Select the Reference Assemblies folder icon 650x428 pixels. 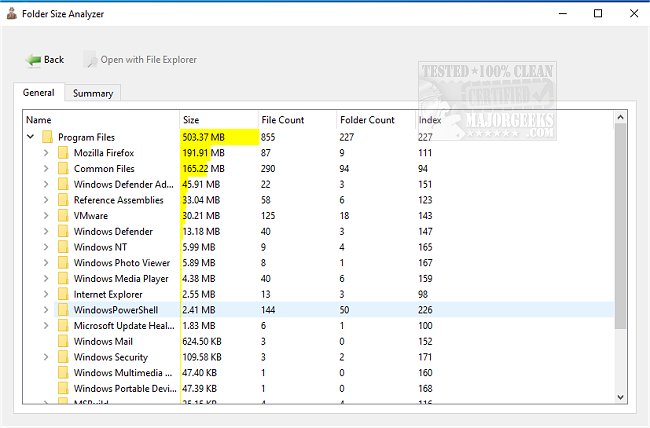tap(63, 200)
